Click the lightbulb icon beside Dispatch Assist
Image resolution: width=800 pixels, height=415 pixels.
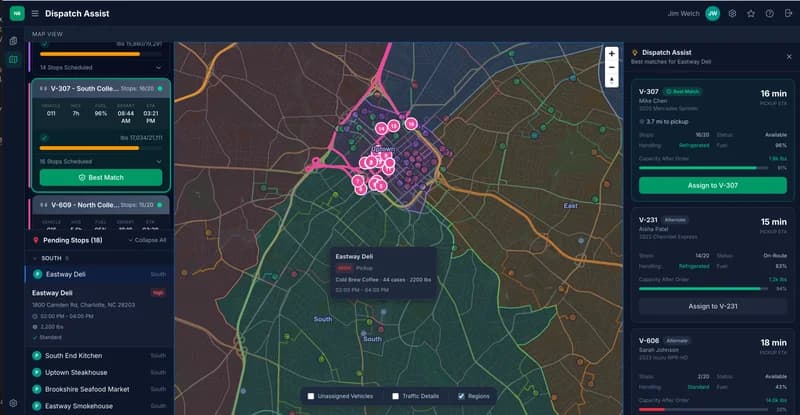click(x=635, y=53)
